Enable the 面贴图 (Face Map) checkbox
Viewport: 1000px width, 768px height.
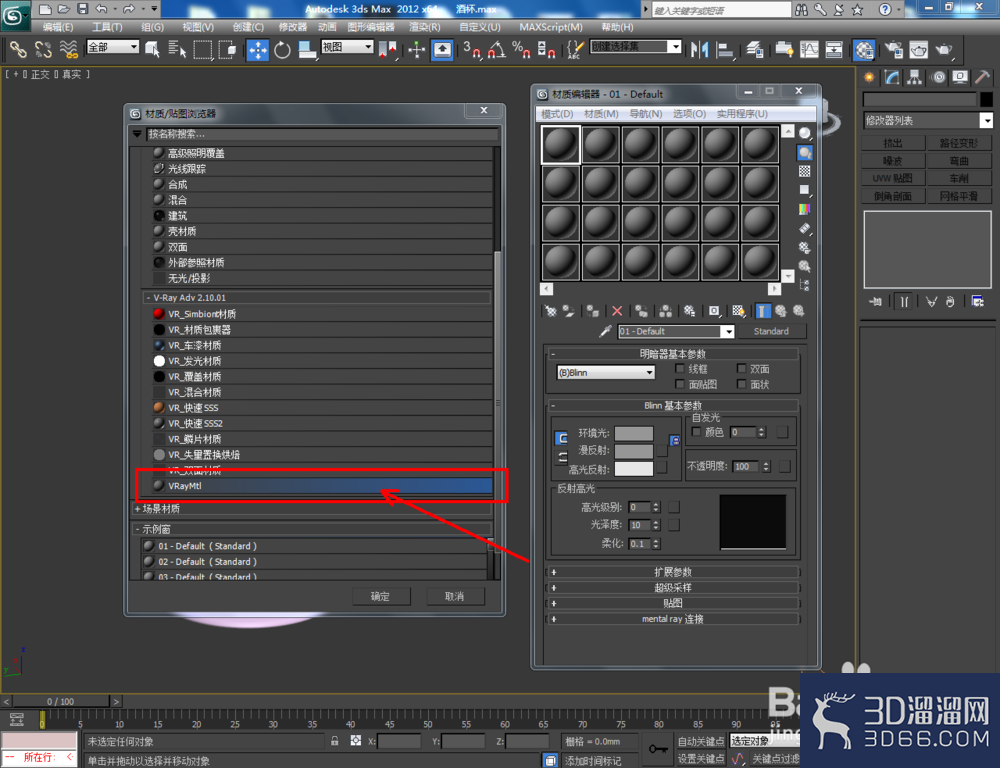coord(680,384)
